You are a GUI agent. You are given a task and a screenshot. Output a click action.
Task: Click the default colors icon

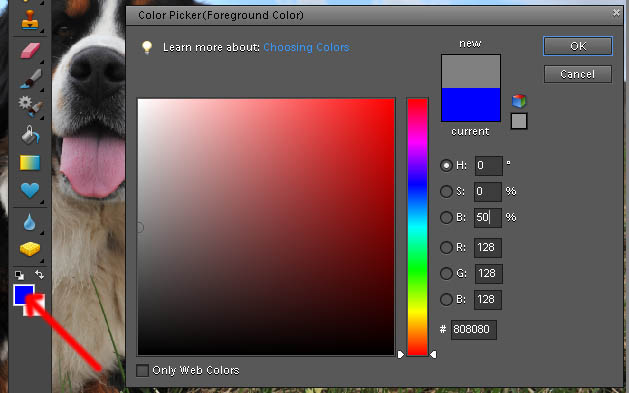[x=19, y=275]
